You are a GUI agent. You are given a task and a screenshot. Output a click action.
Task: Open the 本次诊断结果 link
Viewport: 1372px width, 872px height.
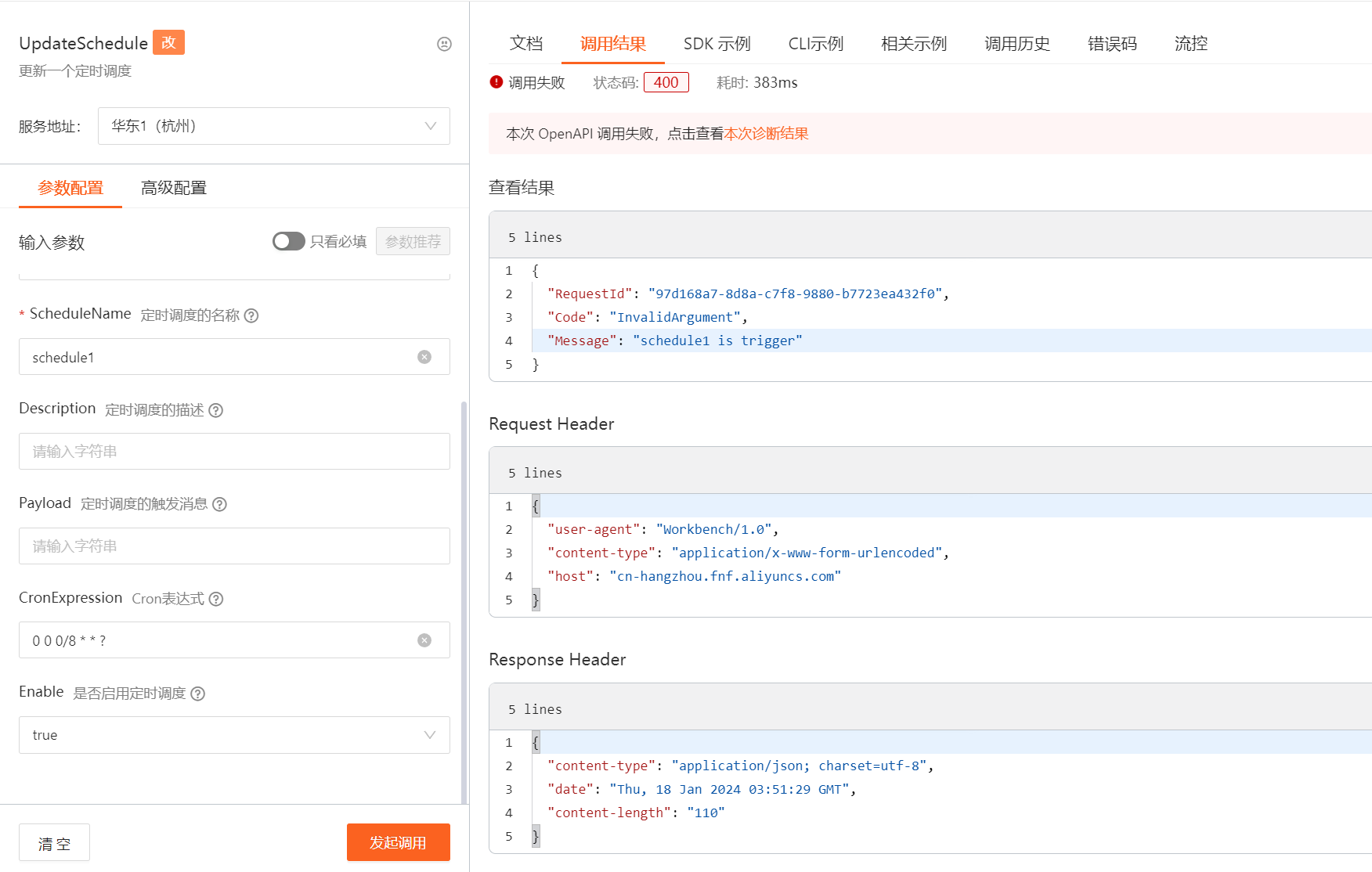tap(766, 134)
